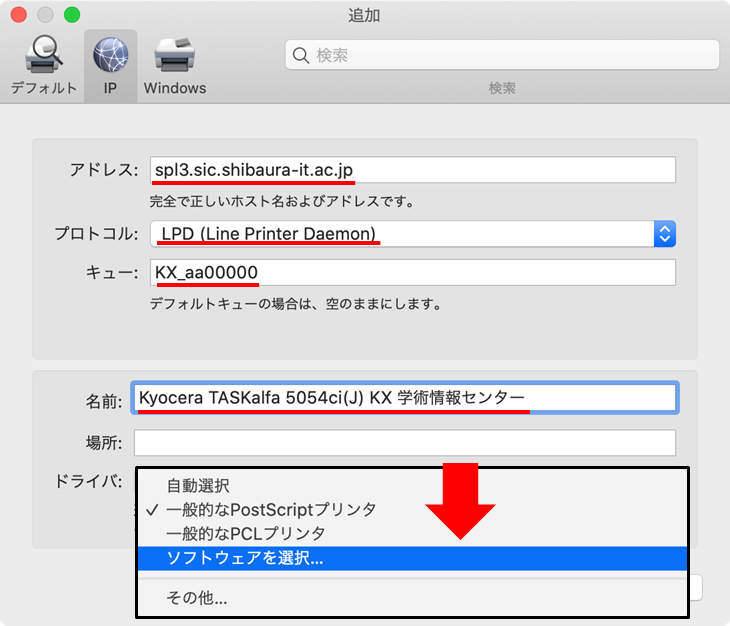Select その他... in driver menu
730x626 pixels.
tap(412, 598)
